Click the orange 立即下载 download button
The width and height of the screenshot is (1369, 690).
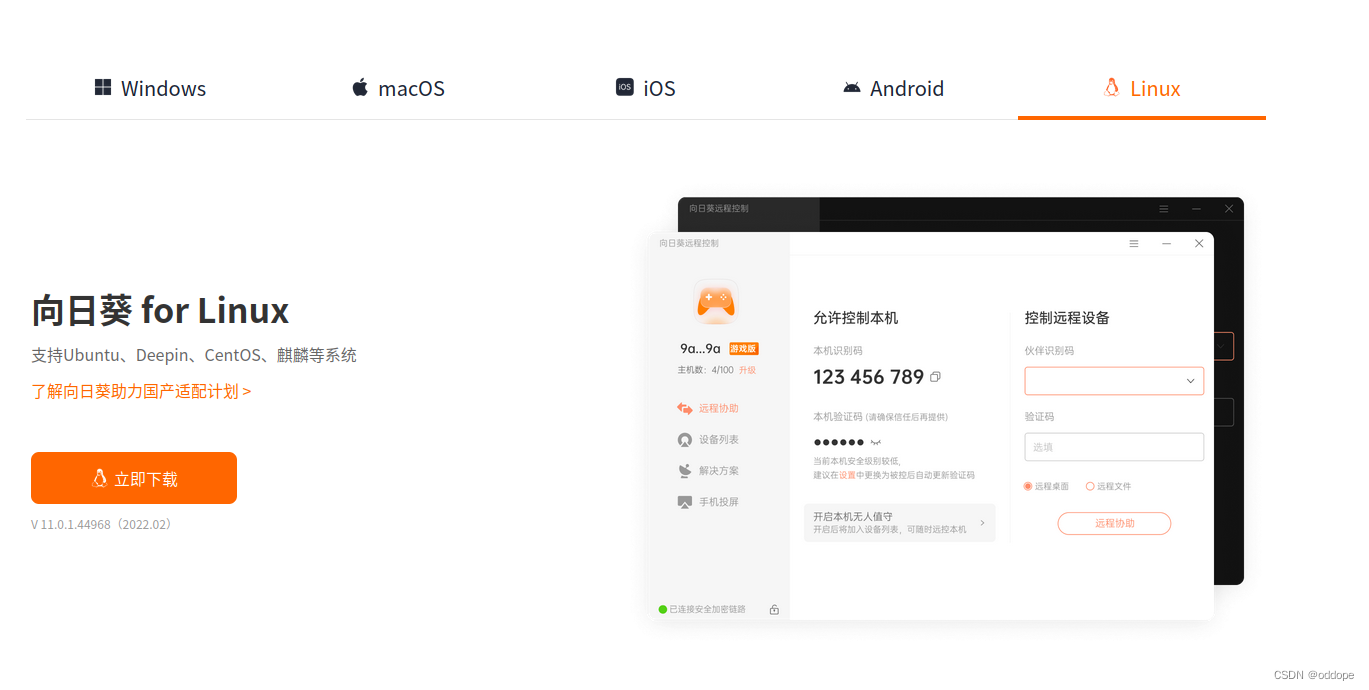[134, 478]
